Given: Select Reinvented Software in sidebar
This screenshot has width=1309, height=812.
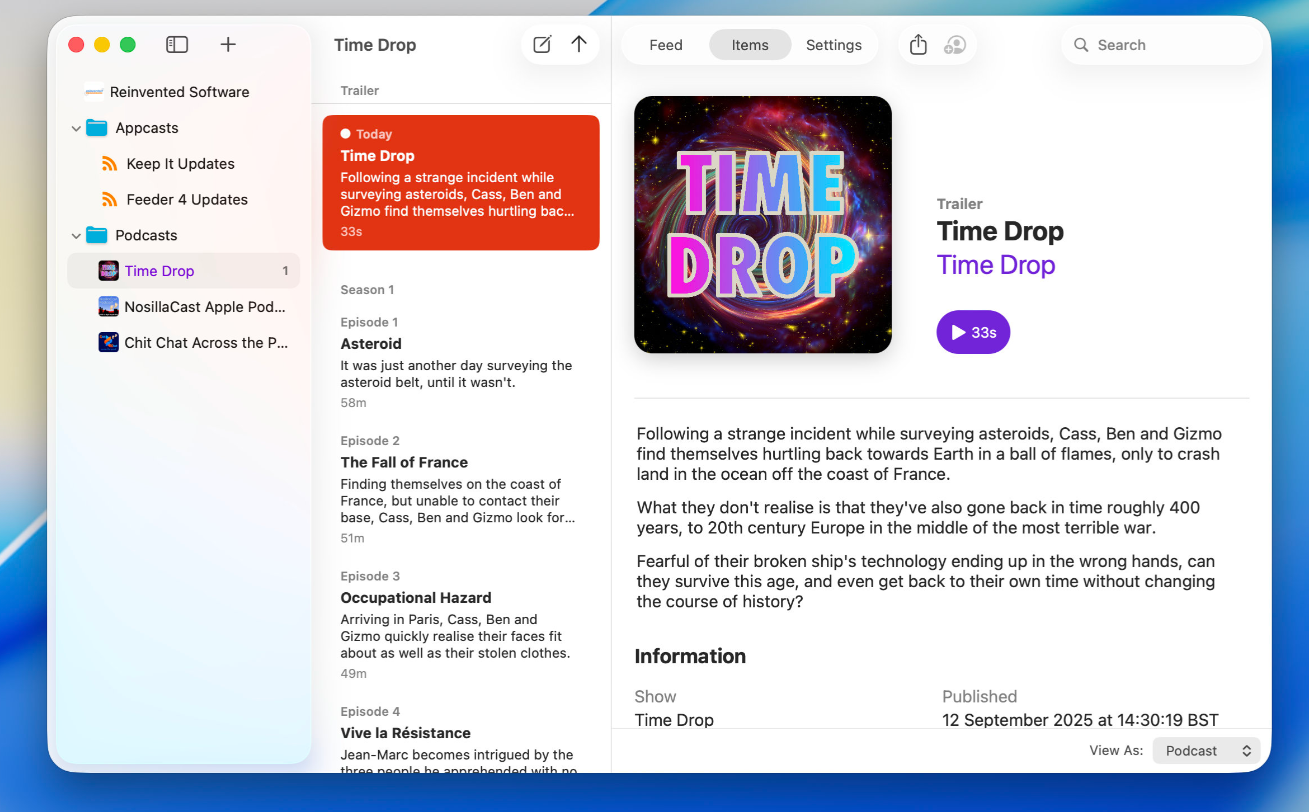Looking at the screenshot, I should [x=179, y=92].
